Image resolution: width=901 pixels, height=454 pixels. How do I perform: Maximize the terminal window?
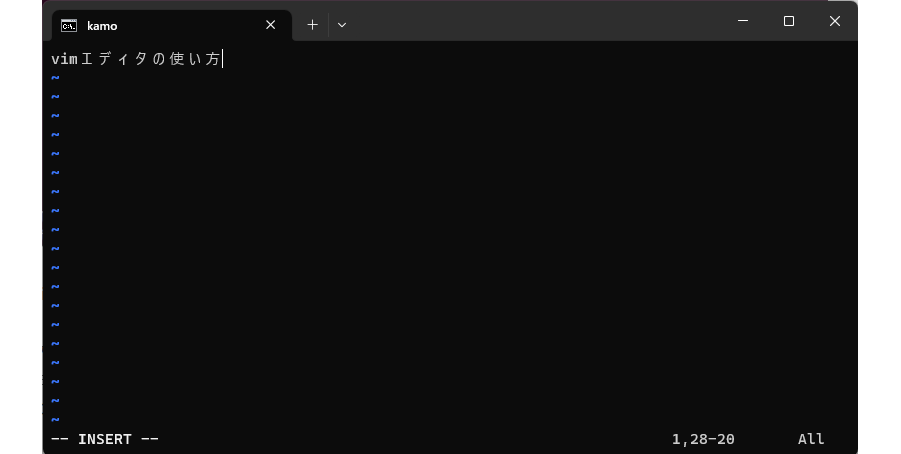[x=789, y=21]
